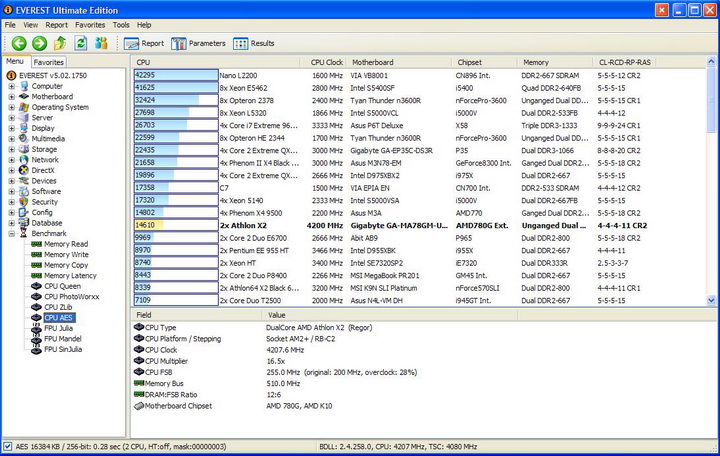Click the Devices icon
720x456 pixels.
coord(24,181)
